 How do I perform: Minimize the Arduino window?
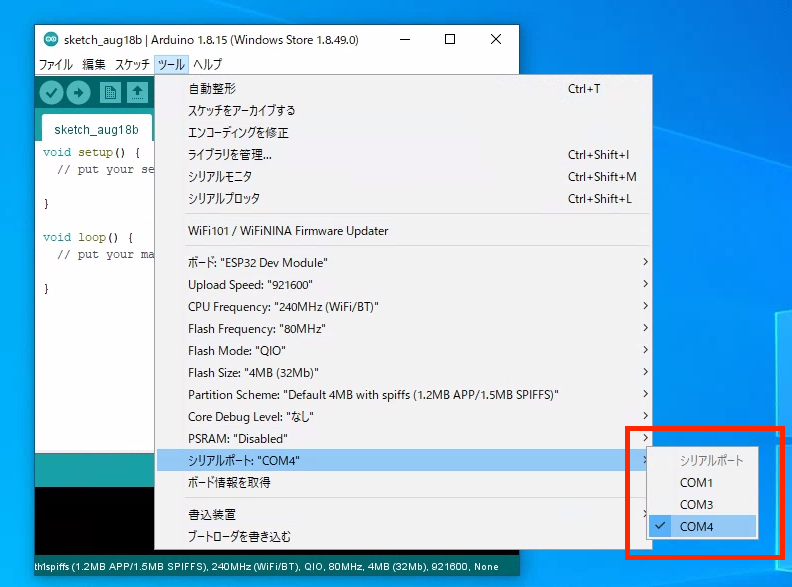click(x=405, y=39)
